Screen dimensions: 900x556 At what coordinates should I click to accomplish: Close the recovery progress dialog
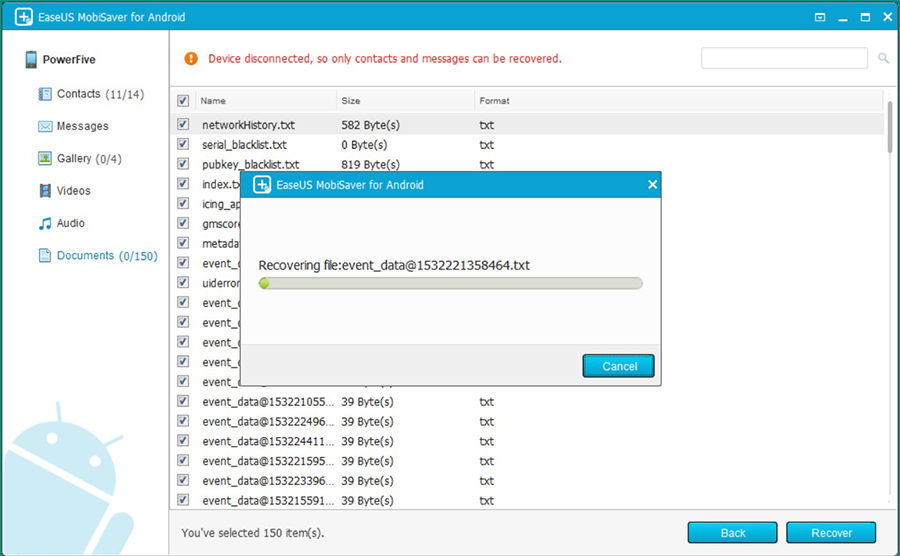[652, 185]
